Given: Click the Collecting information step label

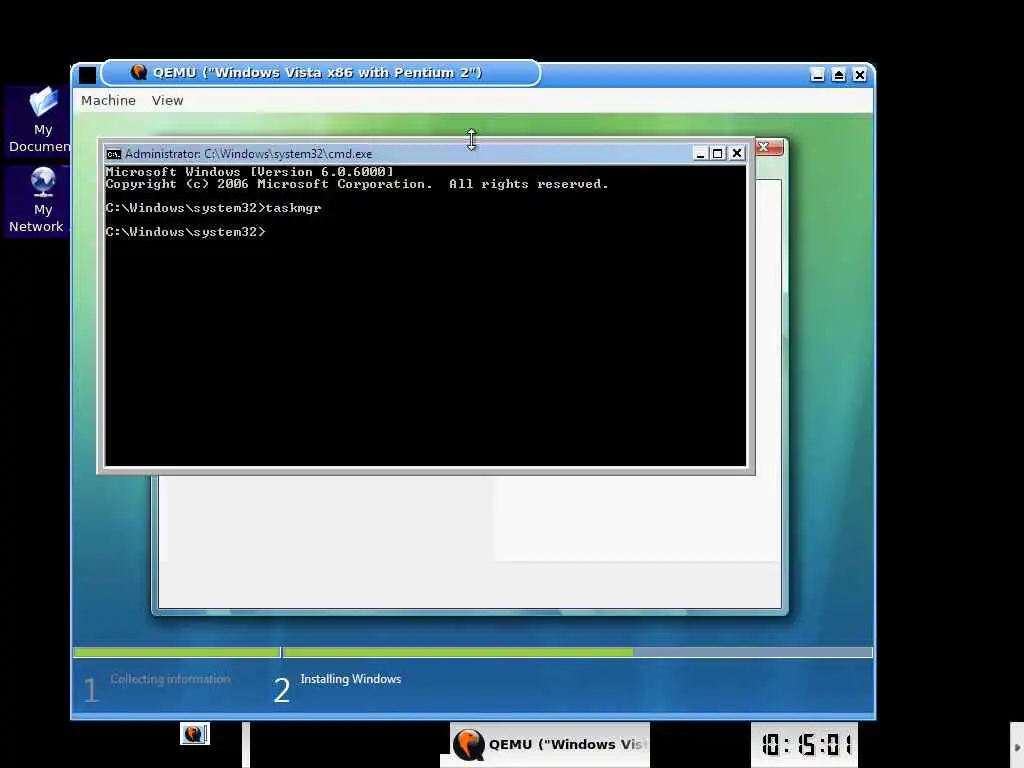Looking at the screenshot, I should tap(170, 679).
